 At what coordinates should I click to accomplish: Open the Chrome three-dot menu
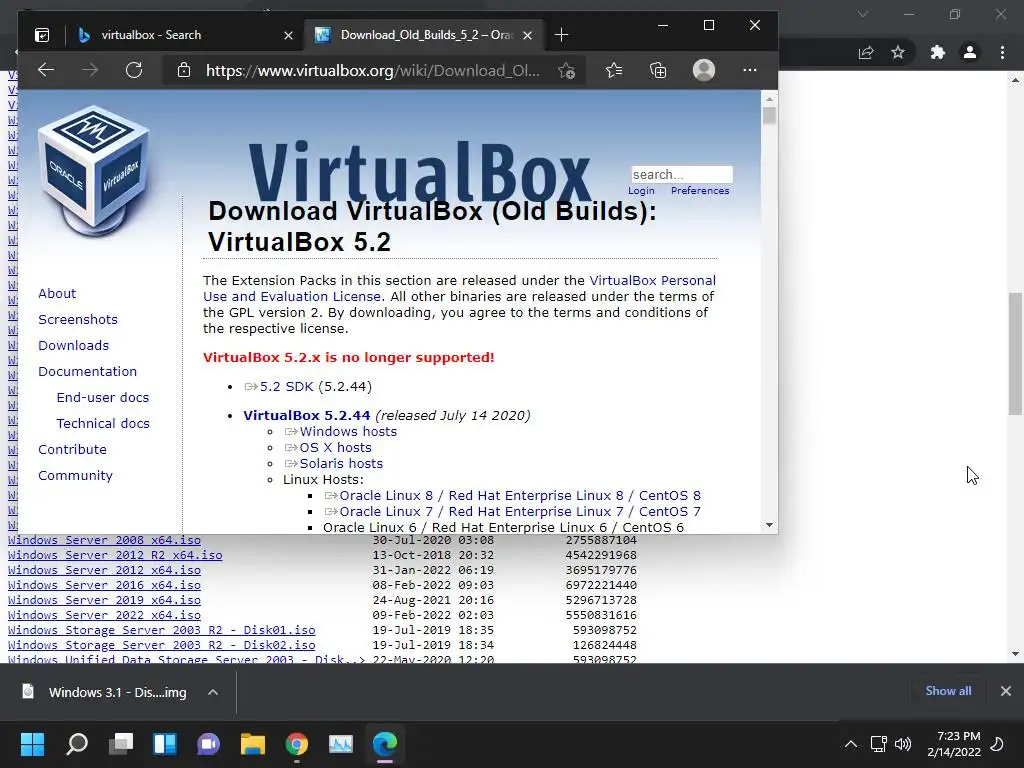click(x=1002, y=52)
